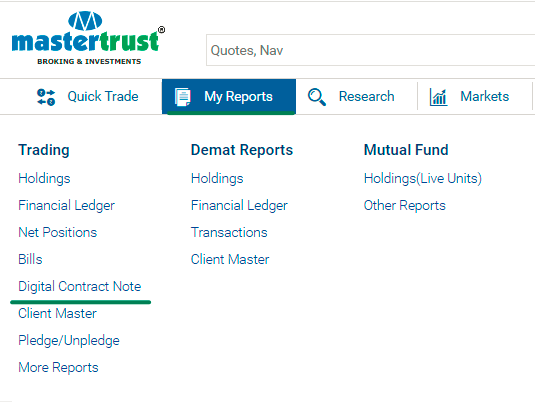Open the Quick Trade tab
This screenshot has height=402, width=535.
88,97
